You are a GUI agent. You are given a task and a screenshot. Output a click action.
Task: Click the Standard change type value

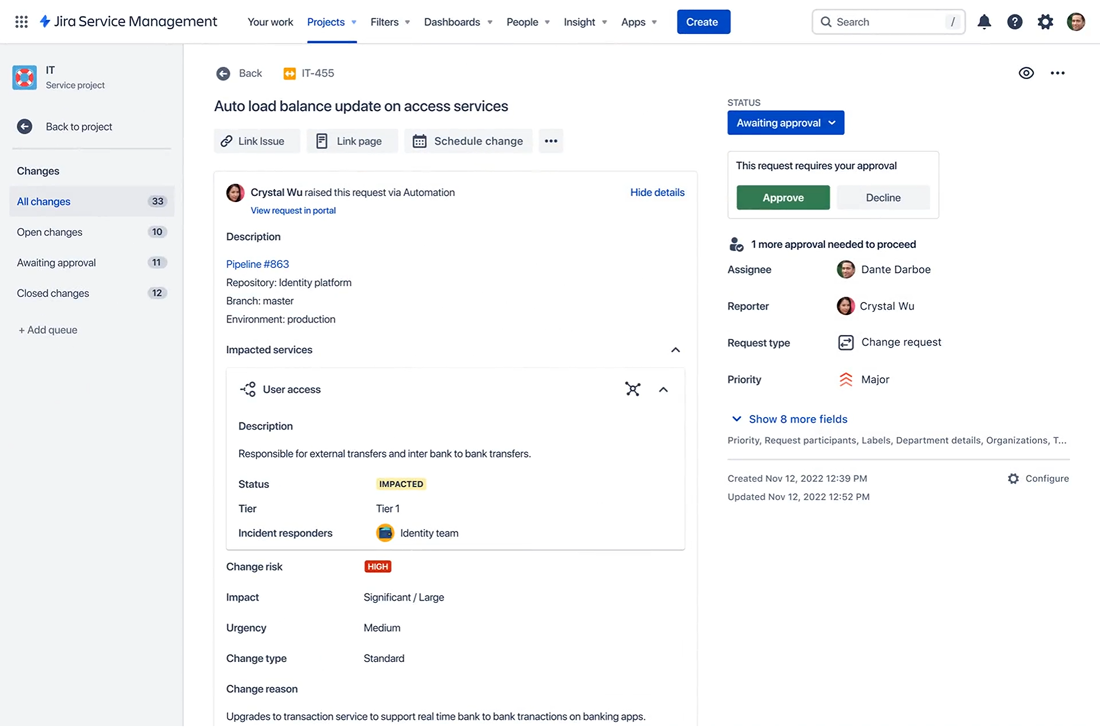384,658
